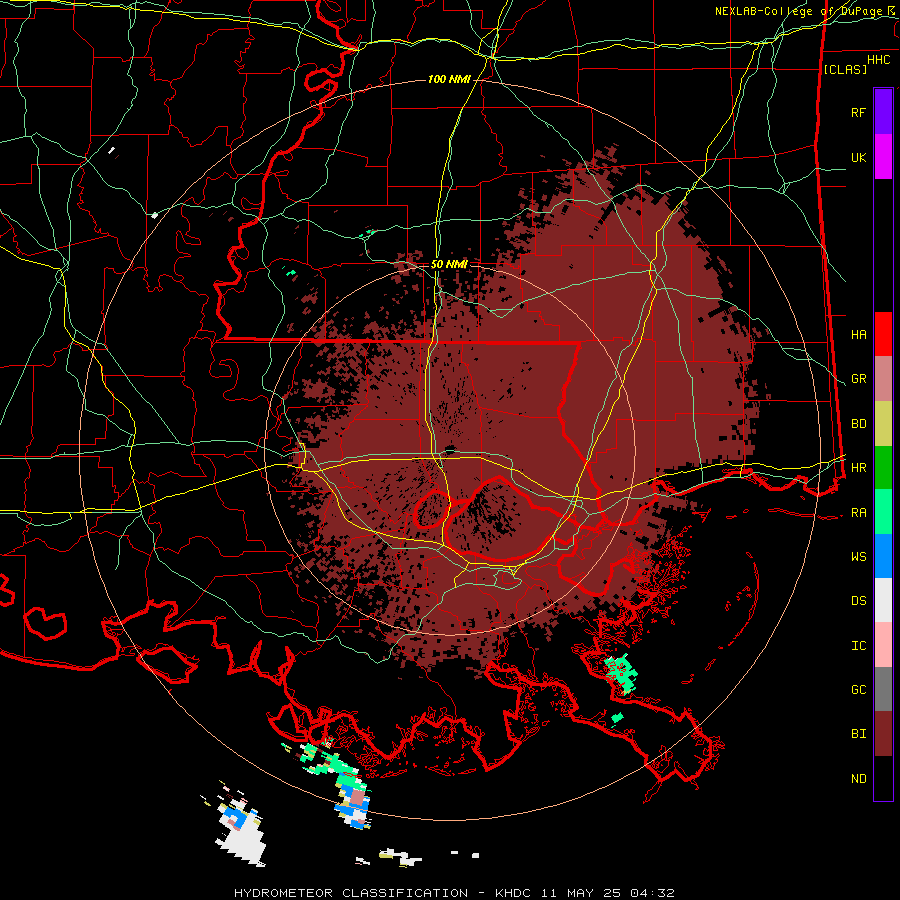This screenshot has height=900, width=900.
Task: Click the DS legend label
Action: pyautogui.click(x=858, y=600)
